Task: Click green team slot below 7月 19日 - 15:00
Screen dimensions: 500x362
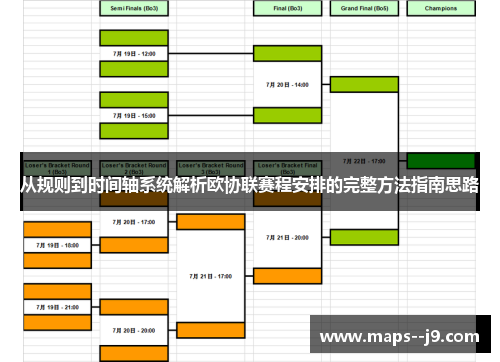Action: point(134,131)
